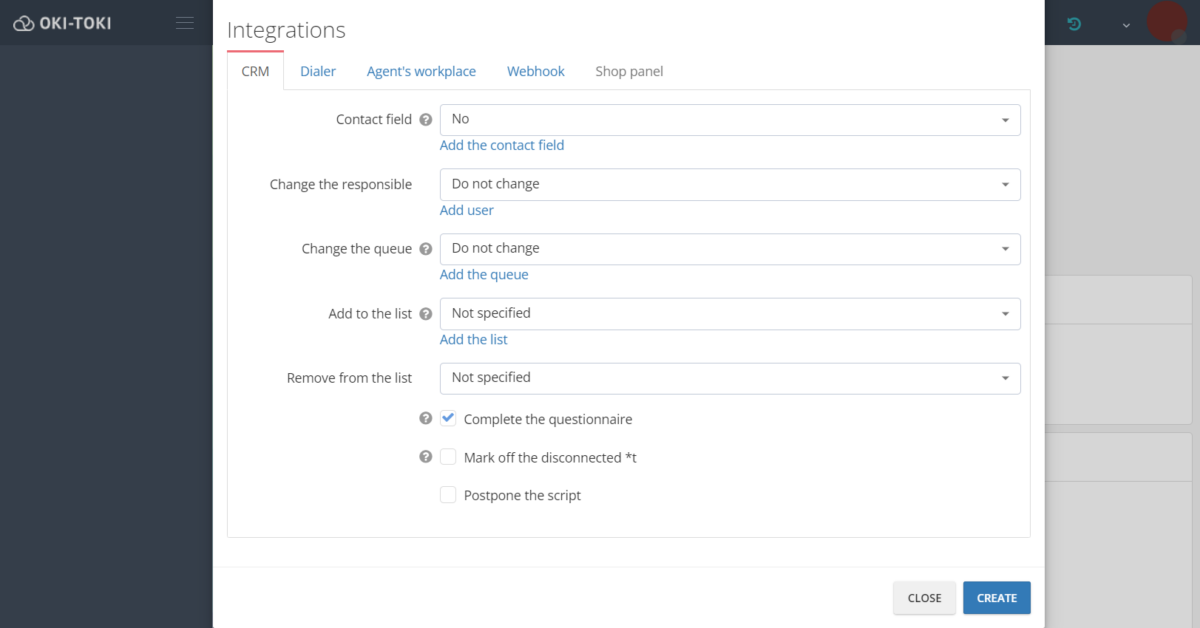This screenshot has width=1200, height=628.
Task: Click the help icon near Mark off the disconnected
Action: [424, 456]
